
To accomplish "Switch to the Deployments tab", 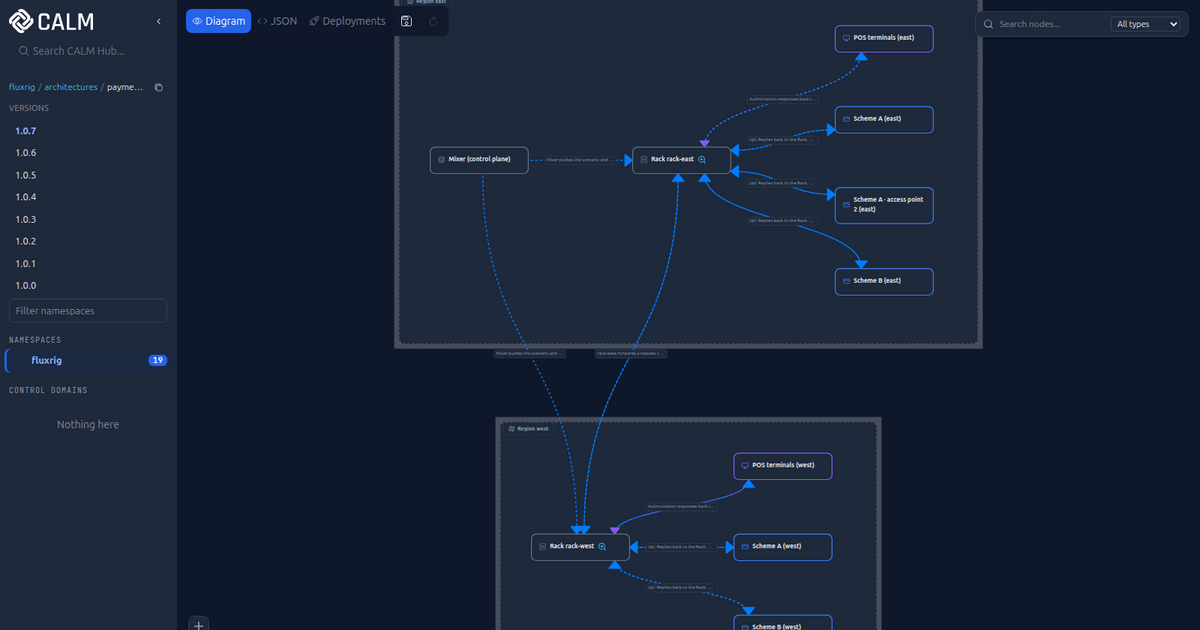I will (x=347, y=21).
